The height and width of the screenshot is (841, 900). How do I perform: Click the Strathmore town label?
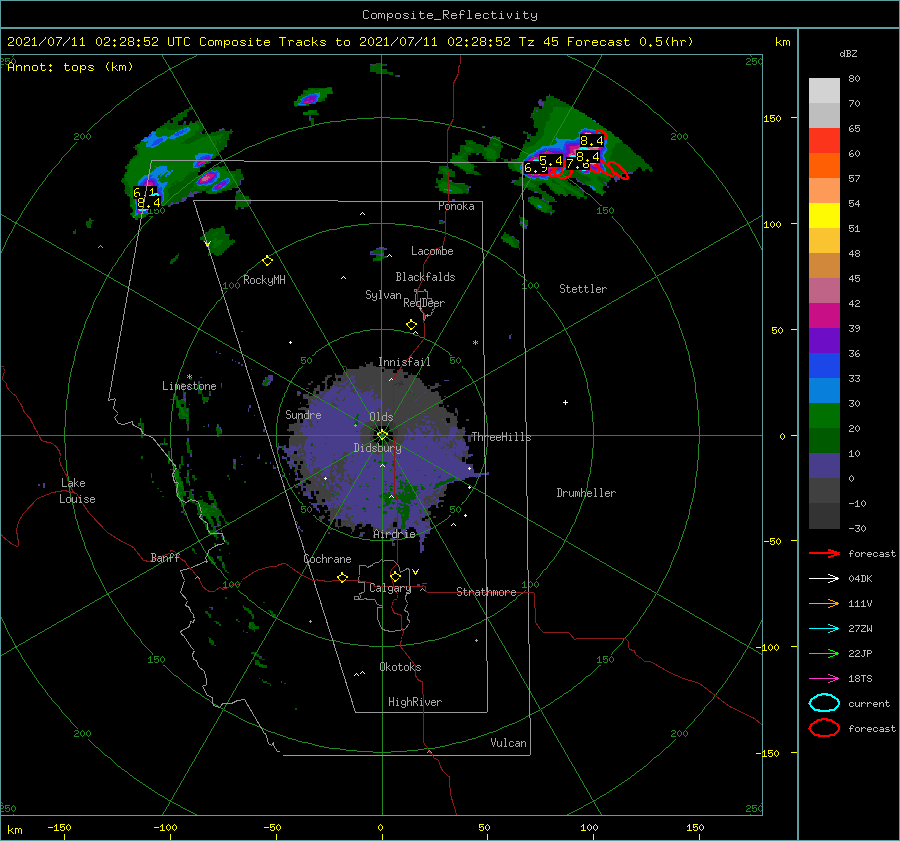coord(486,592)
